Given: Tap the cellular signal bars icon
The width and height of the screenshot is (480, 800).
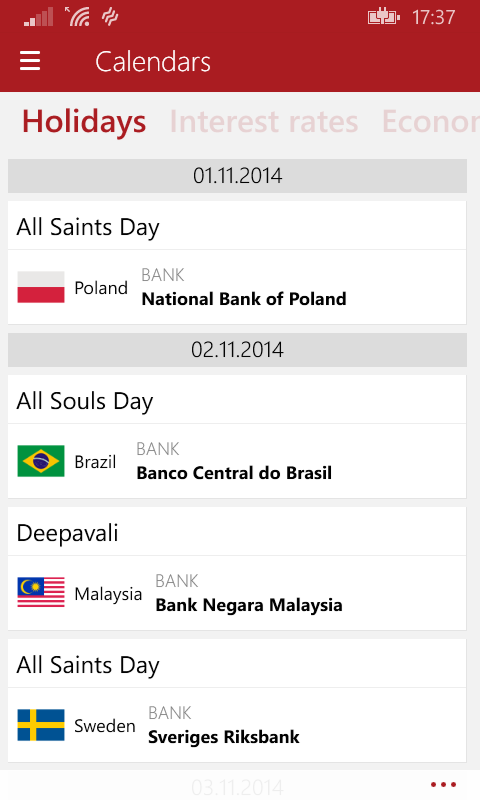Looking at the screenshot, I should 39,17.
